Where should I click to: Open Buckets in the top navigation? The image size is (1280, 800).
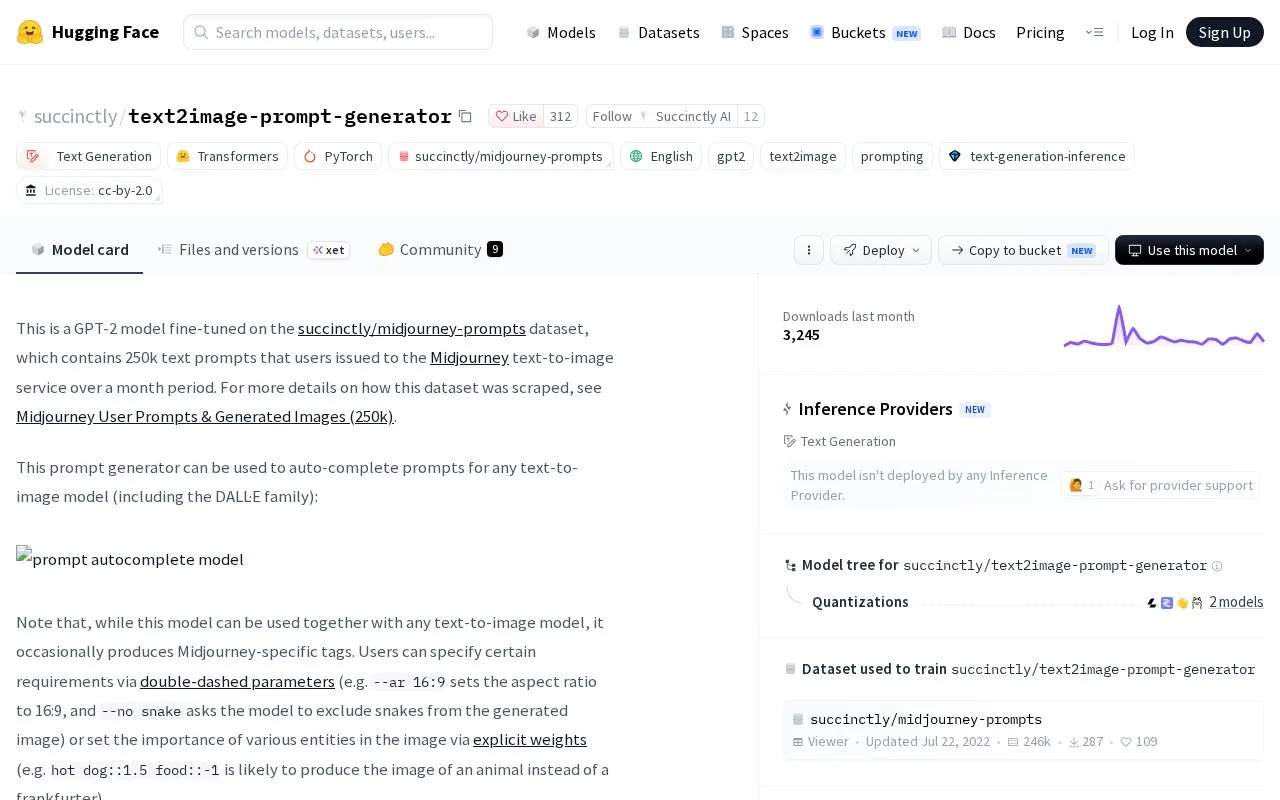click(x=865, y=32)
